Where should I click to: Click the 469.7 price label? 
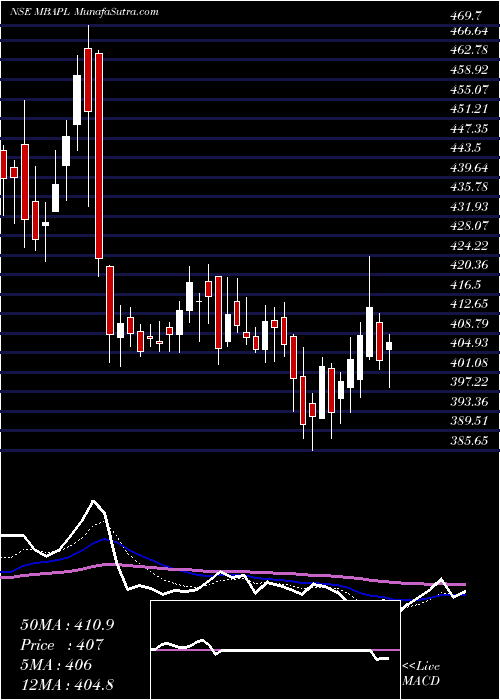[x=466, y=16]
